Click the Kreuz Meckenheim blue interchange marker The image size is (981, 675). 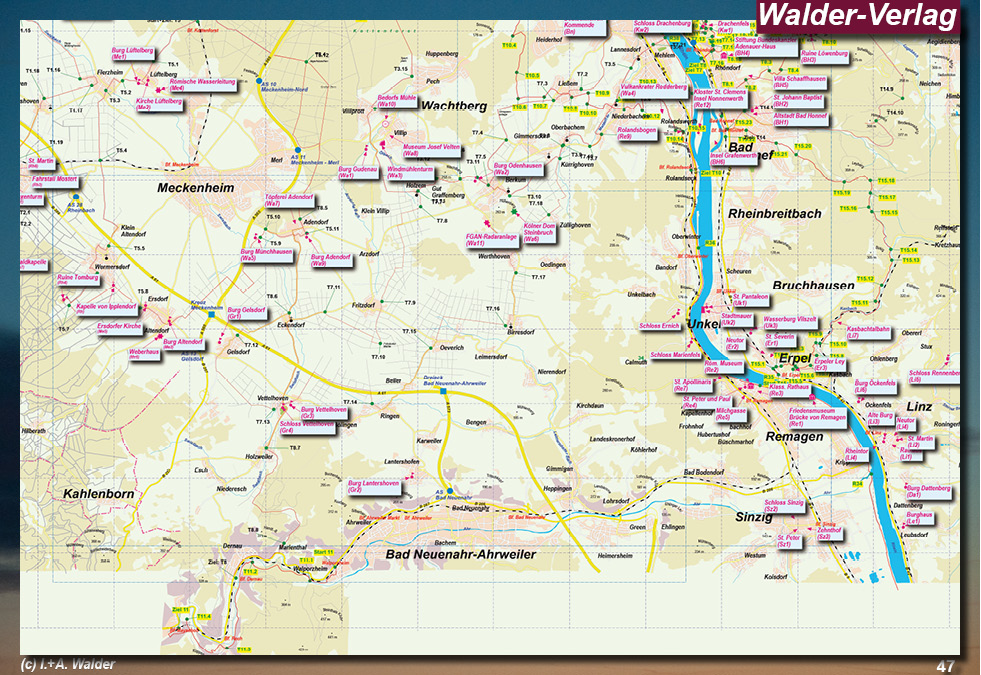(x=212, y=315)
